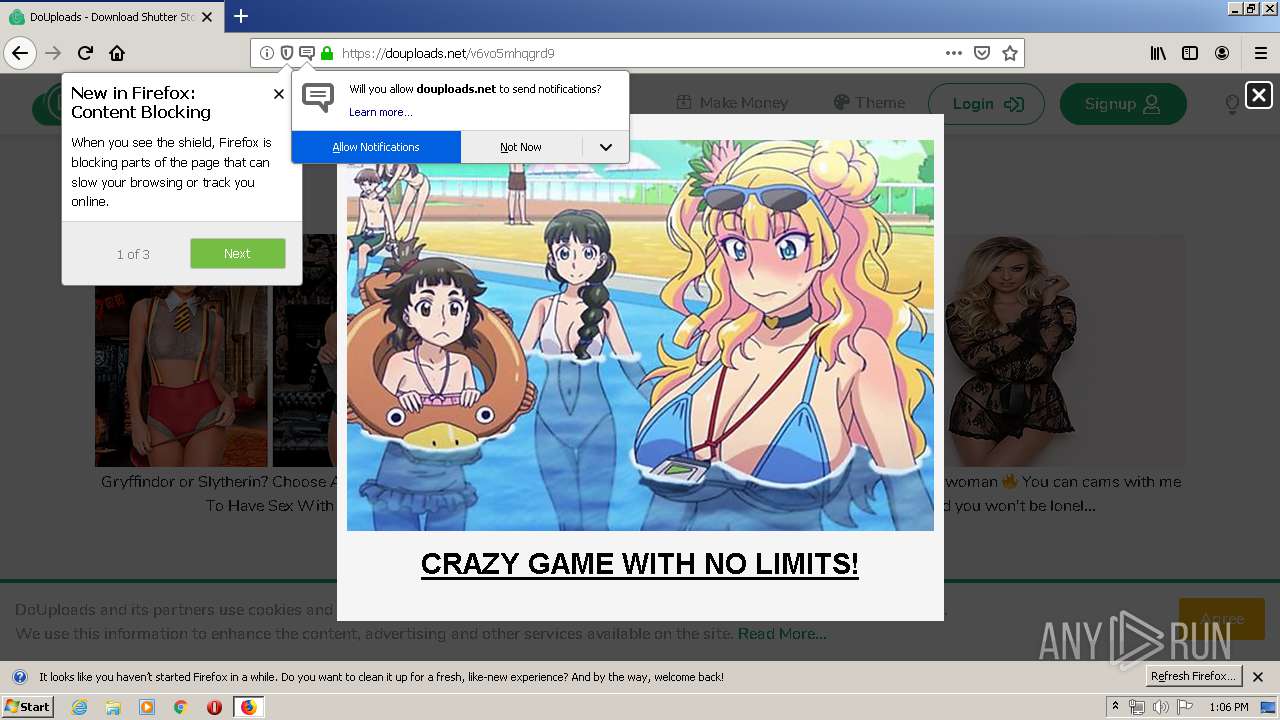The image size is (1280, 720).
Task: Open Firefox account icon
Action: pos(1222,53)
